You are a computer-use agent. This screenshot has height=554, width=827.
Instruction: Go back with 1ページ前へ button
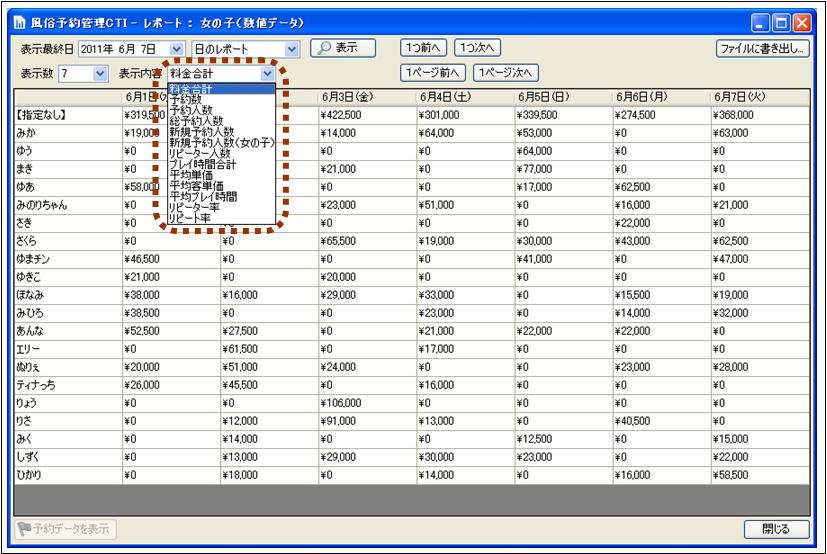click(433, 73)
